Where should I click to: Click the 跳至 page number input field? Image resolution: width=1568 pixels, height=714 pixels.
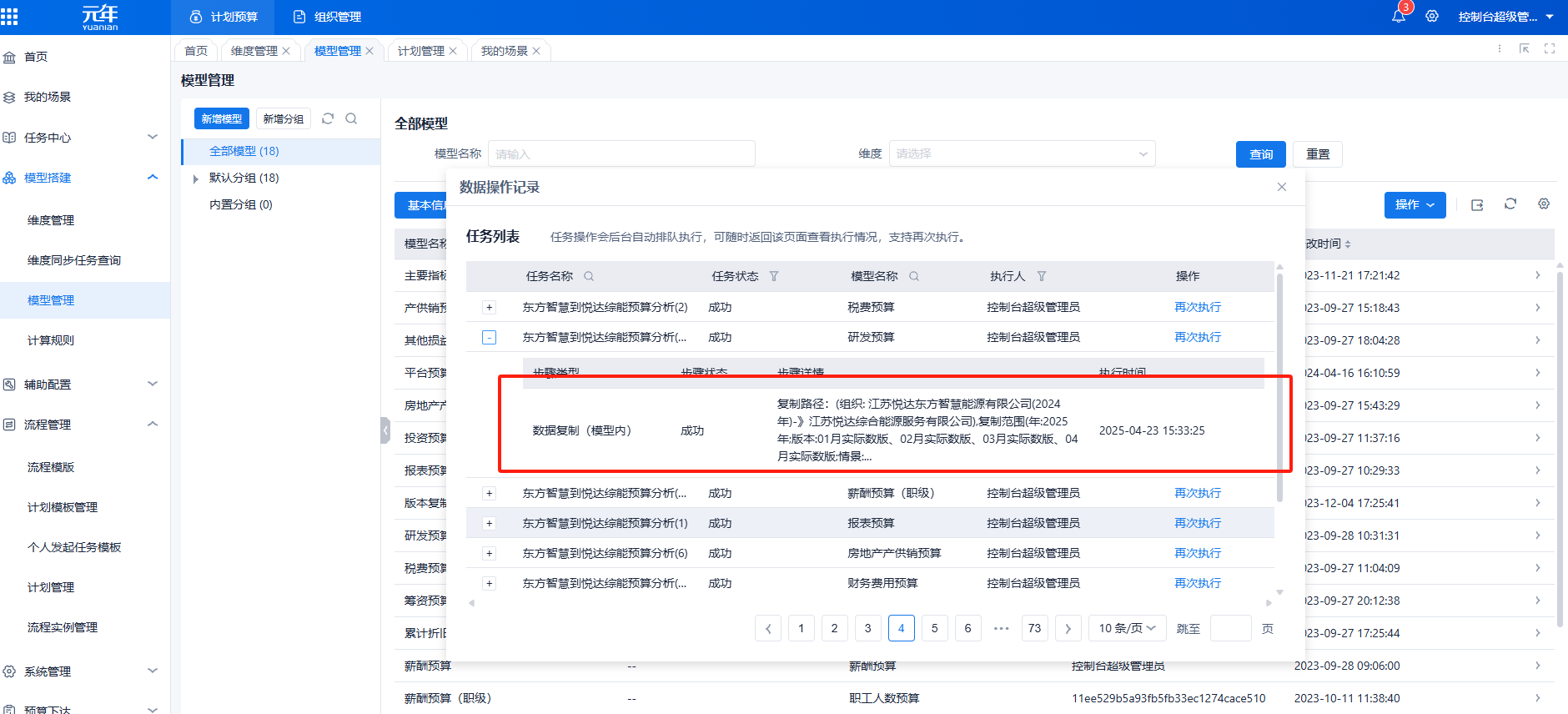1230,628
